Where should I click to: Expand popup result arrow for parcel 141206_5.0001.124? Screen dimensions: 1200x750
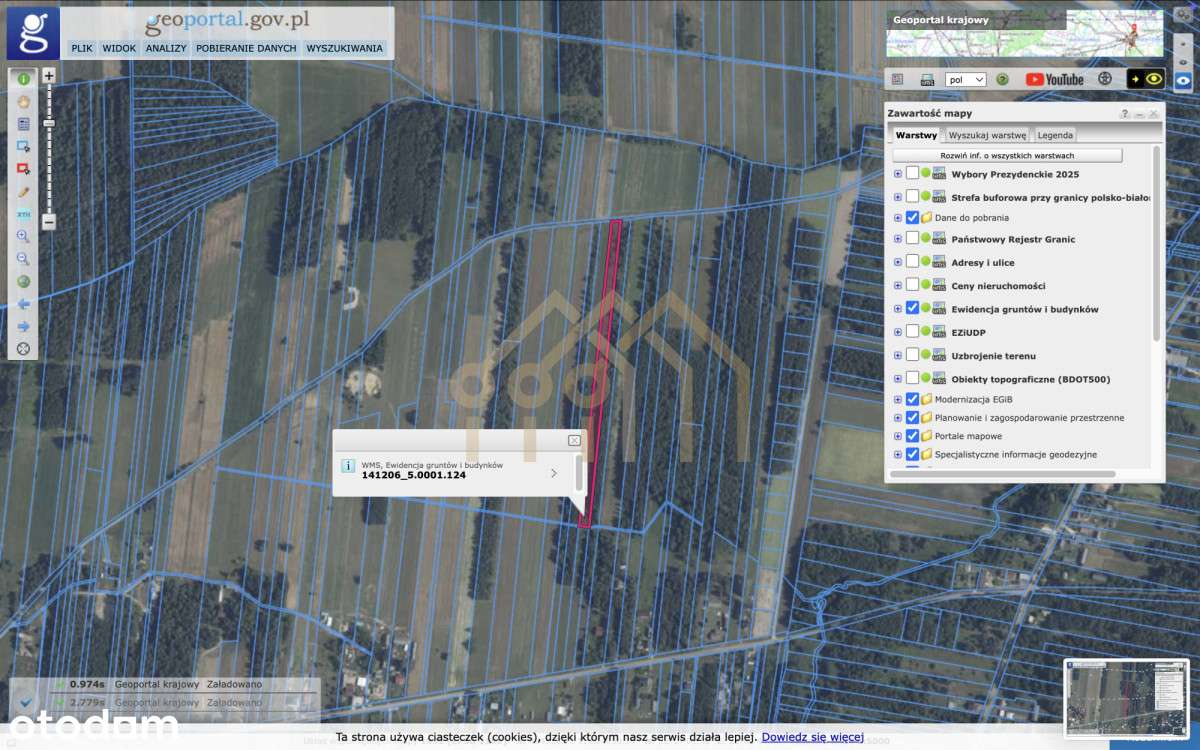pyautogui.click(x=554, y=473)
